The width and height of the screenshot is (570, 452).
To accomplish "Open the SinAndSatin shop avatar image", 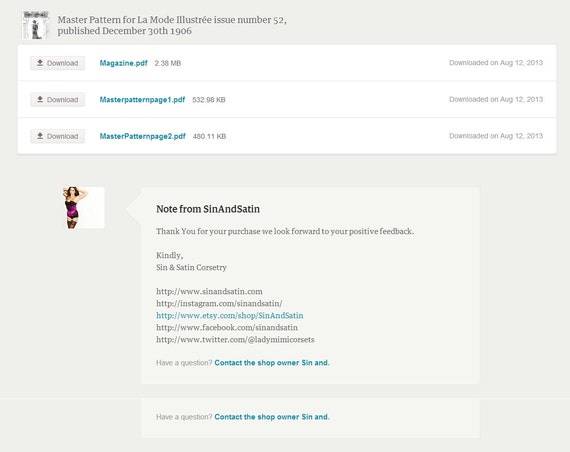I will click(x=84, y=208).
